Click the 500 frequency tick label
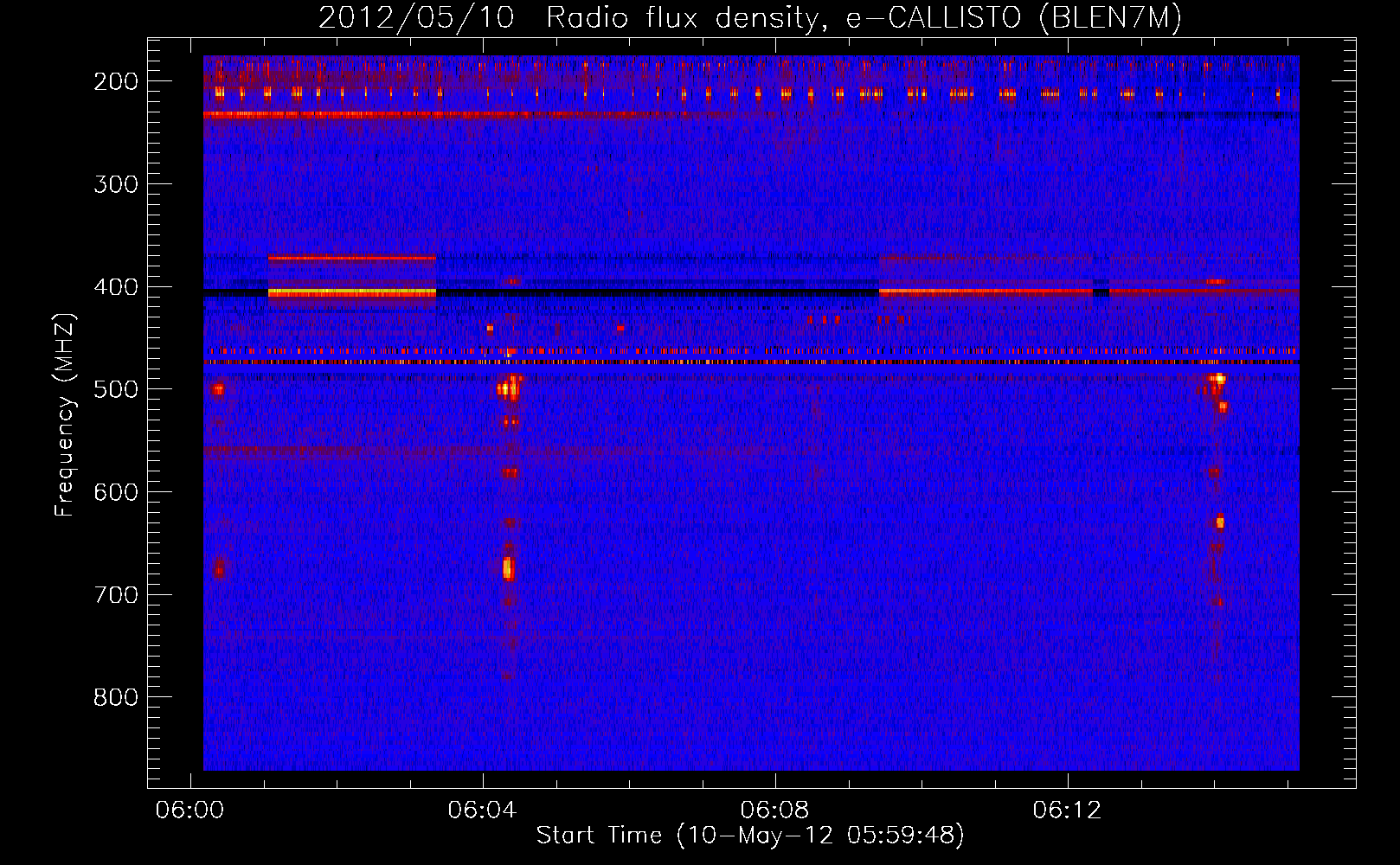This screenshot has height=865, width=1400. [x=115, y=389]
